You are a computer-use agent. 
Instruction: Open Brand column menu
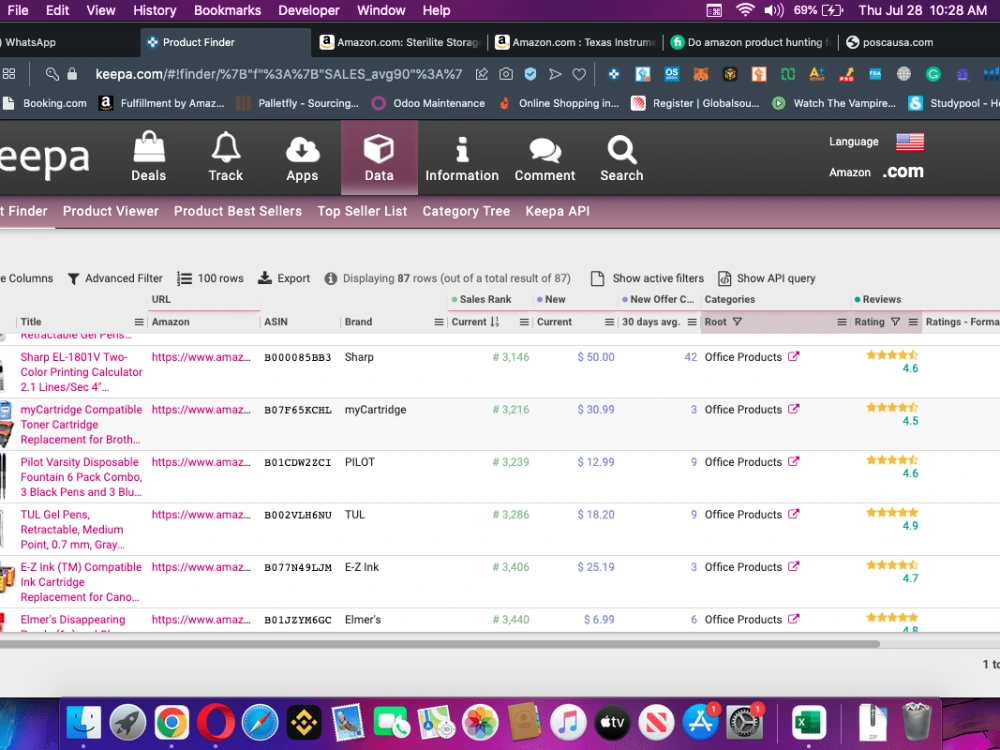tap(439, 322)
